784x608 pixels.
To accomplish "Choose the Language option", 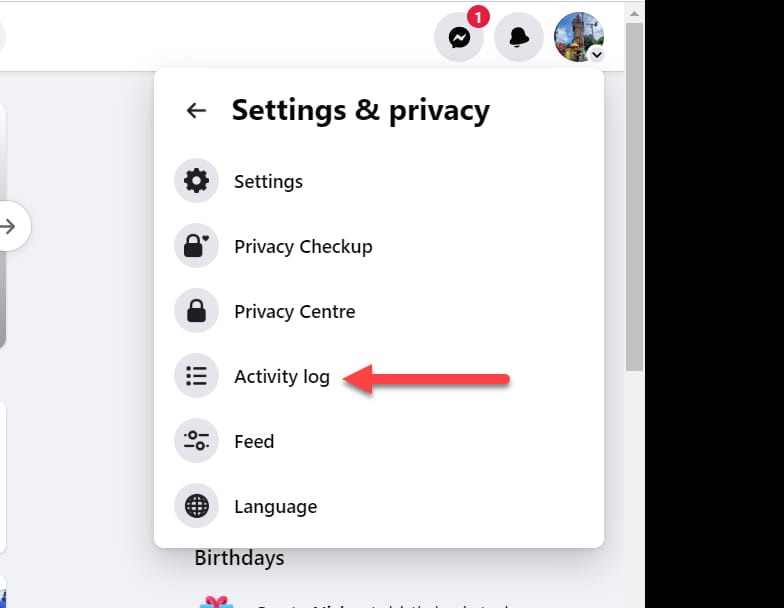I will coord(378,506).
